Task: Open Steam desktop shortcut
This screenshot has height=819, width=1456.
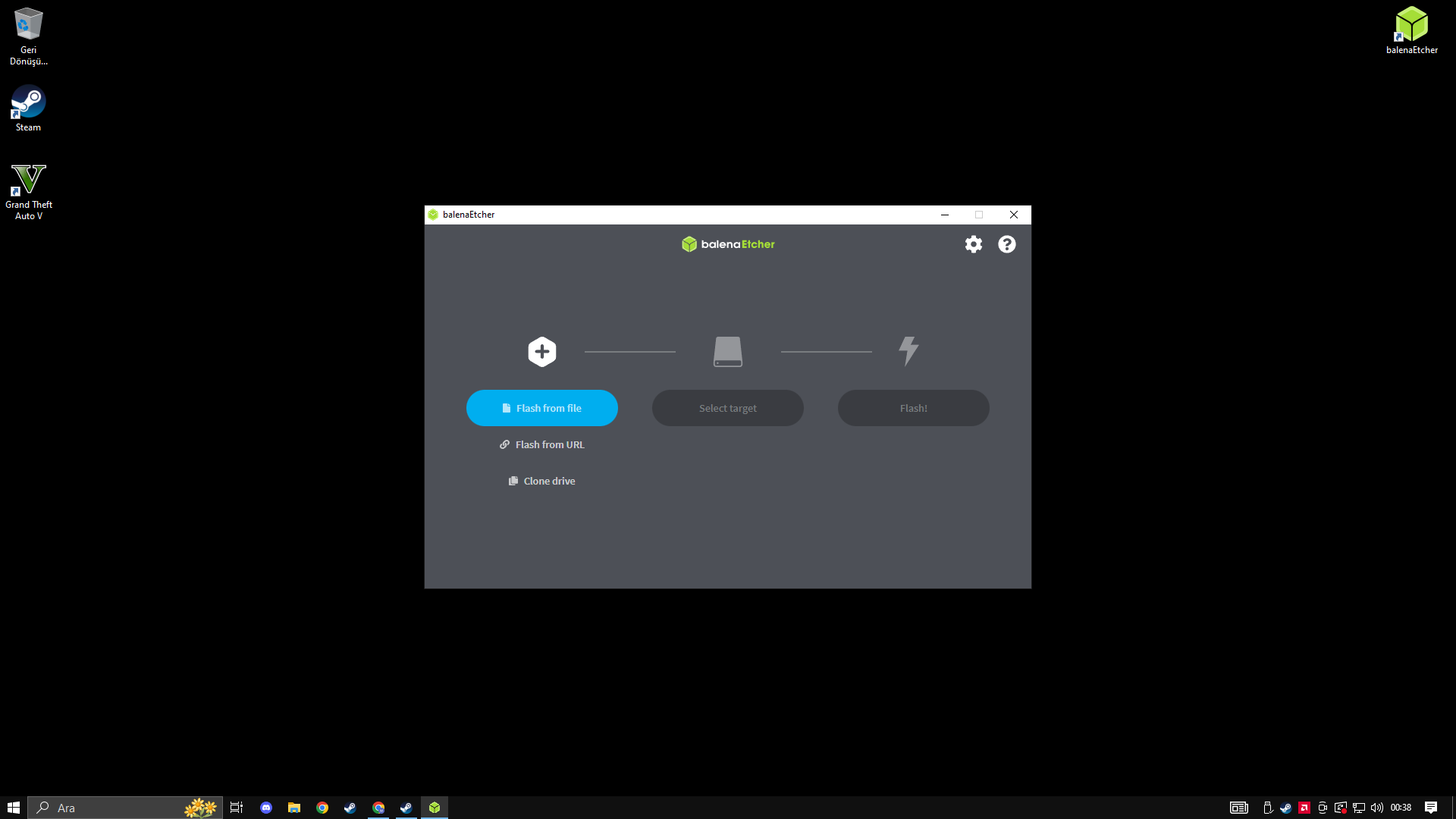Action: [28, 108]
